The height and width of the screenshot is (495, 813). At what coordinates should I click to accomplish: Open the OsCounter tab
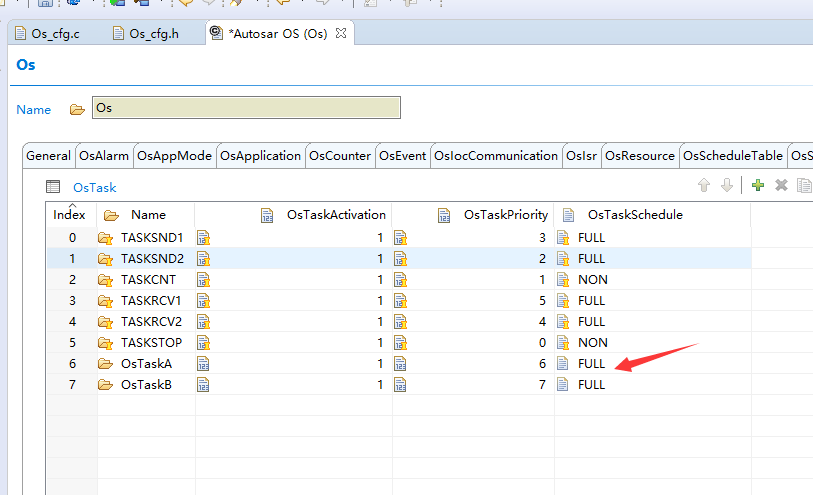tap(340, 156)
